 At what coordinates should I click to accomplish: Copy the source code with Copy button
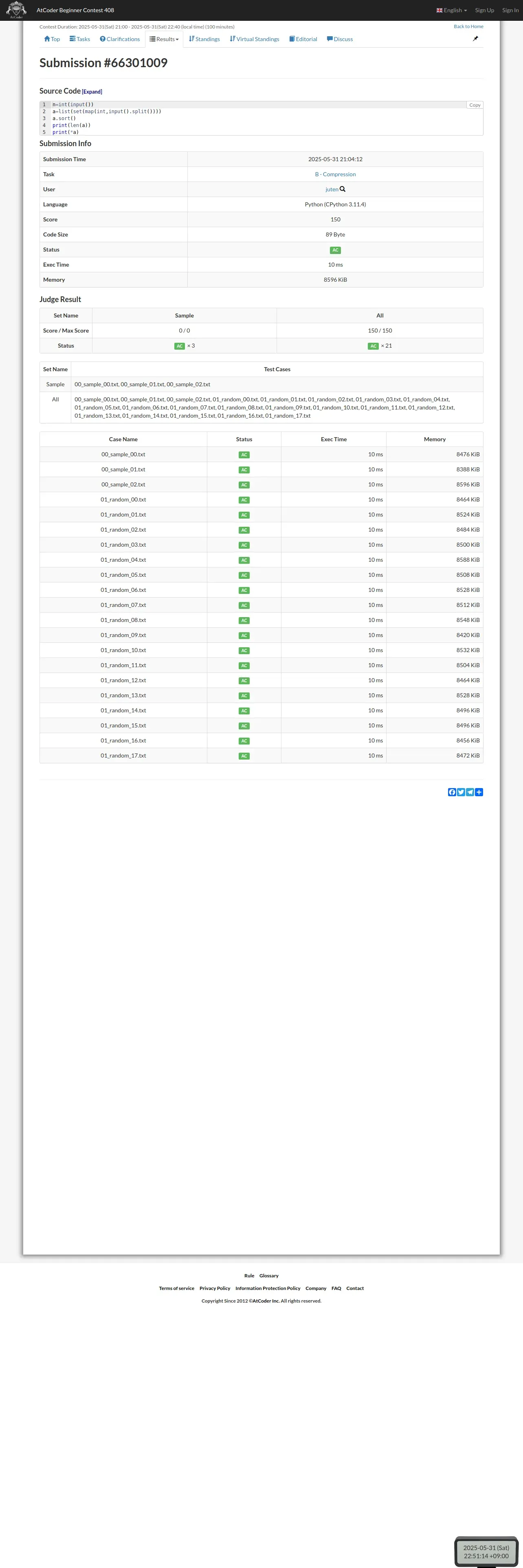(x=475, y=105)
